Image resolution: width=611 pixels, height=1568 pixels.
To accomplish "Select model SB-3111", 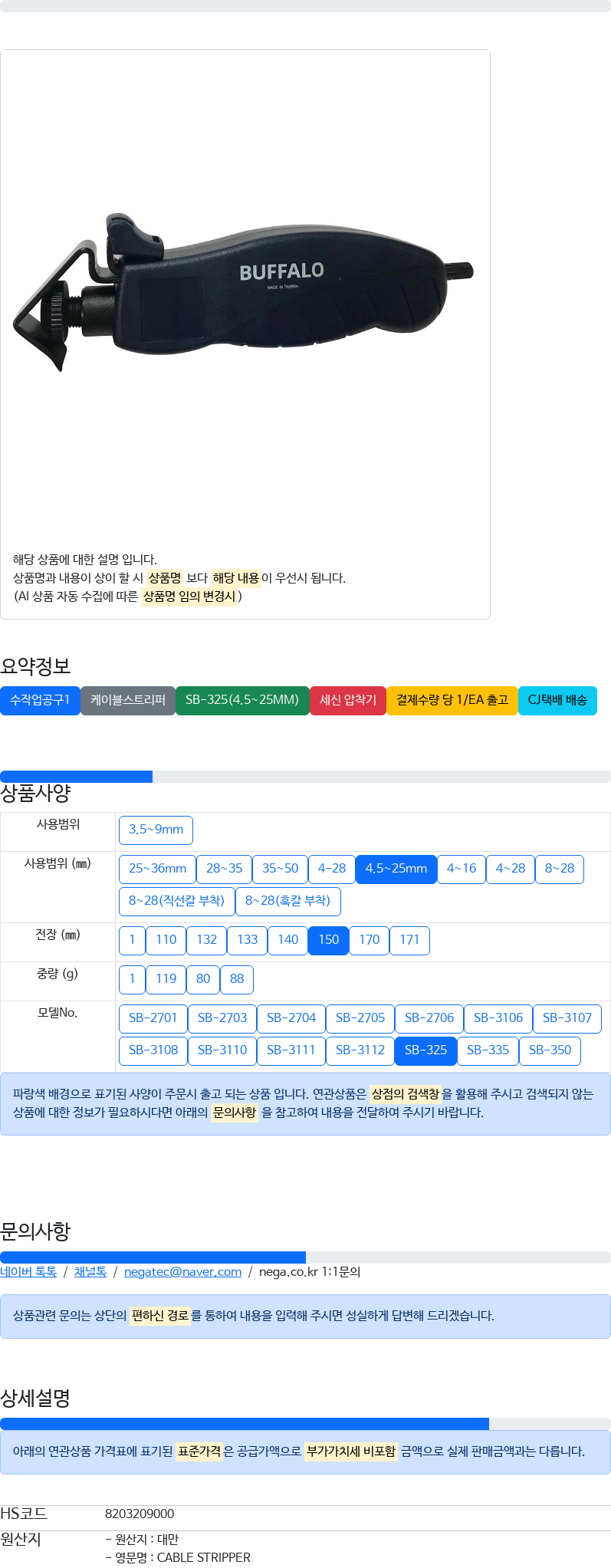I will (x=291, y=1050).
